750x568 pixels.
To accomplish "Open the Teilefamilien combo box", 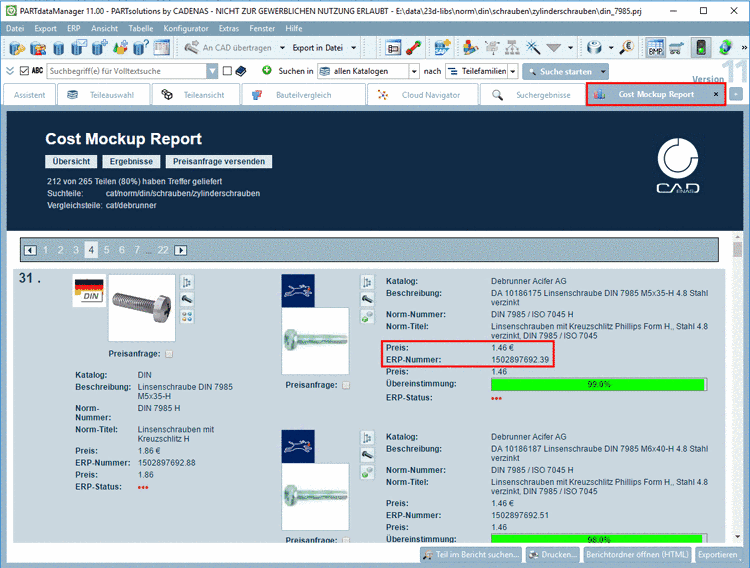I will pos(482,71).
